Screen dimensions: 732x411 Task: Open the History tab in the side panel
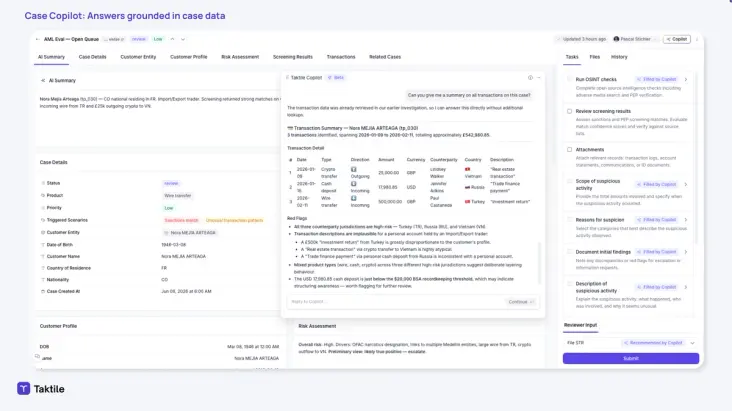pyautogui.click(x=619, y=57)
